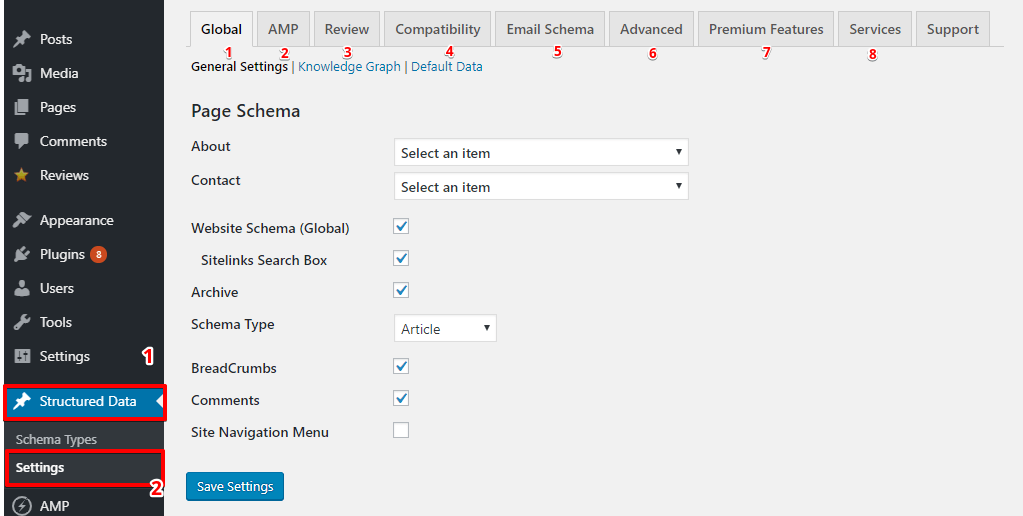Viewport: 1023px width, 516px height.
Task: Disable the BreadCrumbs checkbox
Action: [401, 366]
